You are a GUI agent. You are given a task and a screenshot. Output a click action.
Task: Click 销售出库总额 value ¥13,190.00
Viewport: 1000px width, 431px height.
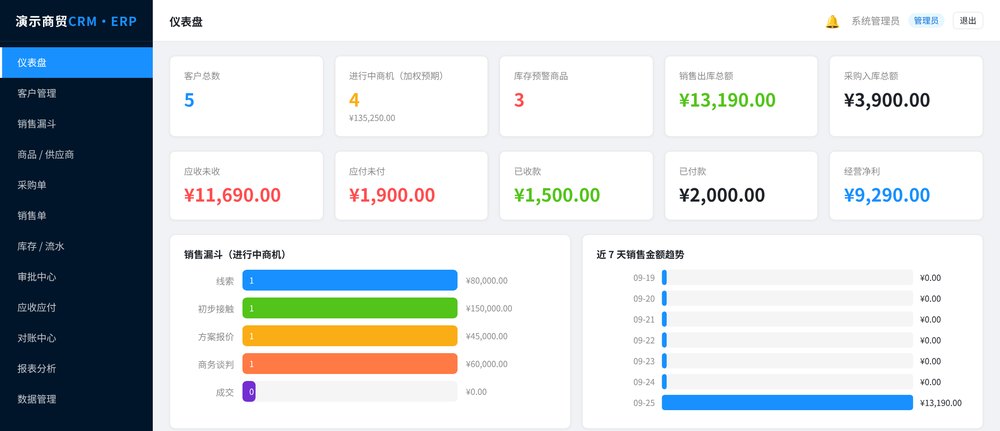(x=727, y=100)
